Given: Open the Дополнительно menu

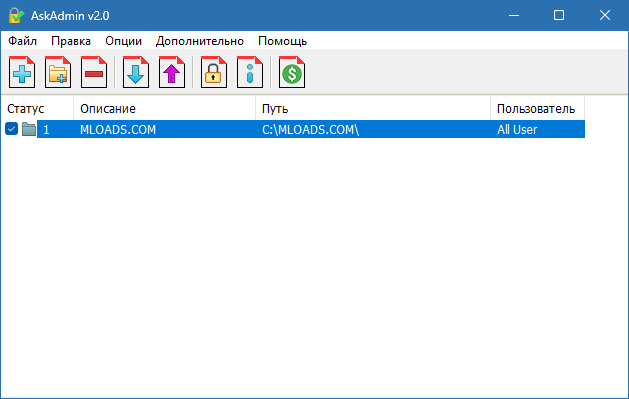Looking at the screenshot, I should [199, 41].
